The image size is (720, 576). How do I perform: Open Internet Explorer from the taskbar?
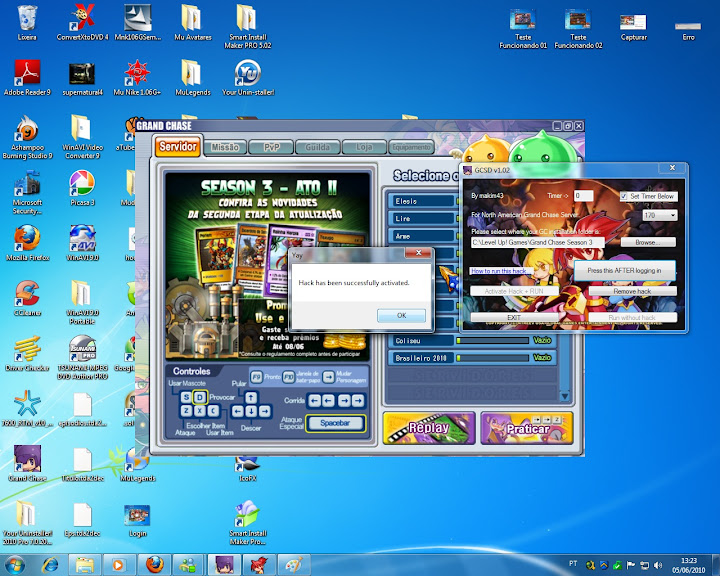50,565
